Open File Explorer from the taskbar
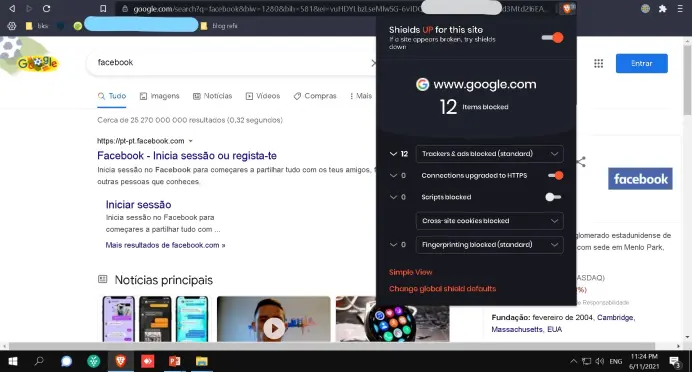The height and width of the screenshot is (372, 692). (202, 361)
